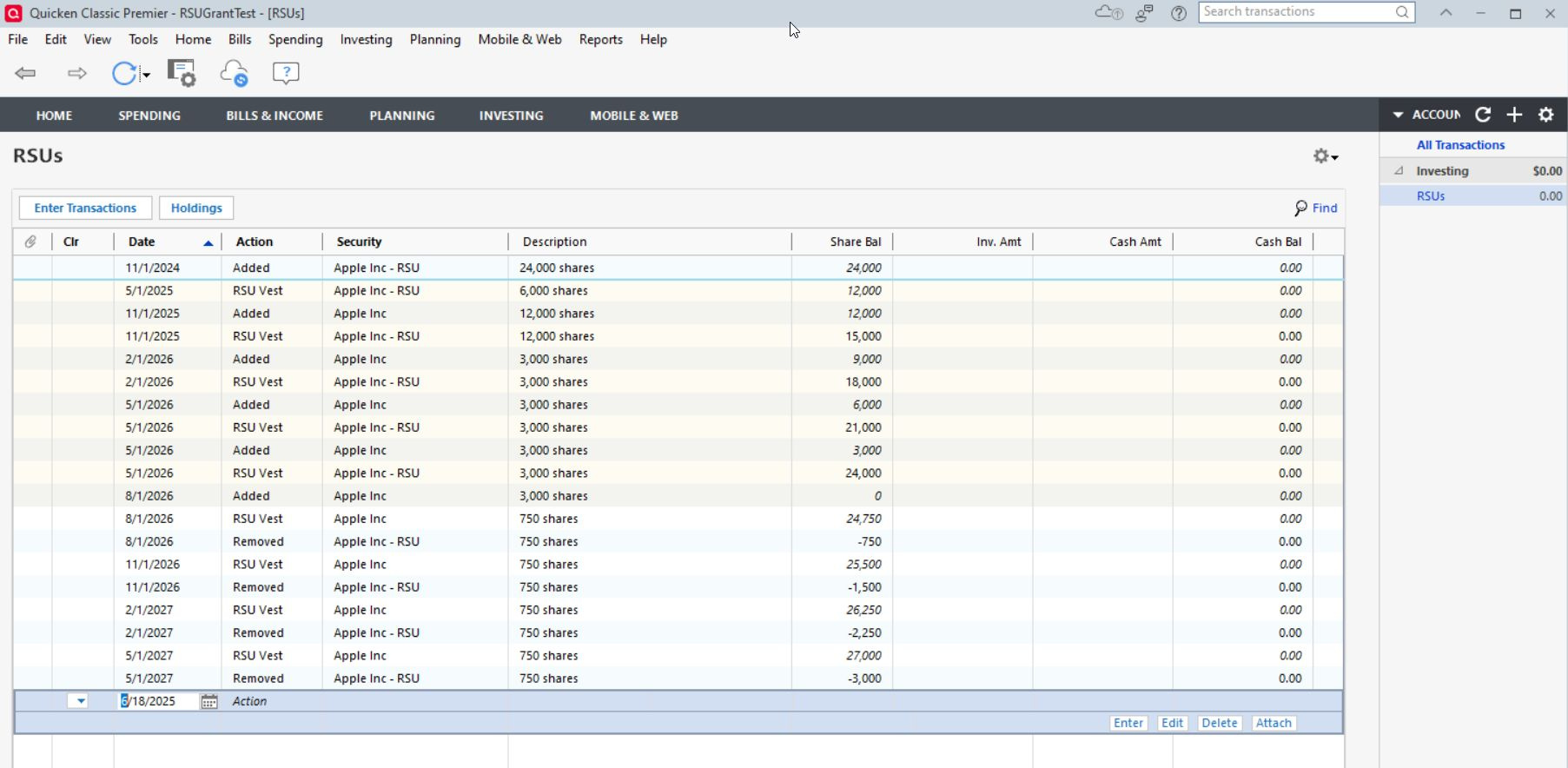Click the search magnifier icon
The width and height of the screenshot is (1568, 768).
tap(1402, 12)
